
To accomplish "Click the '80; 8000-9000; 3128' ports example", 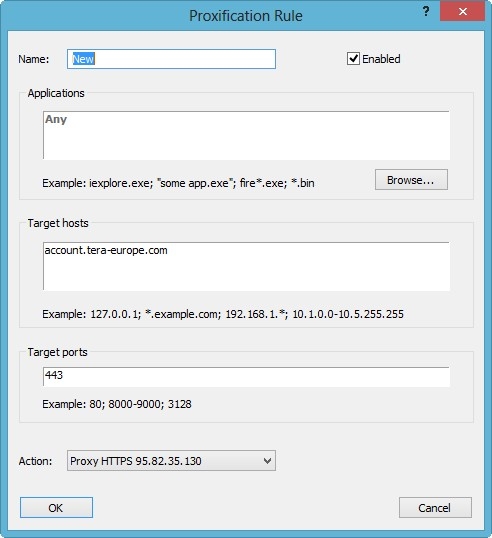I will (x=140, y=404).
